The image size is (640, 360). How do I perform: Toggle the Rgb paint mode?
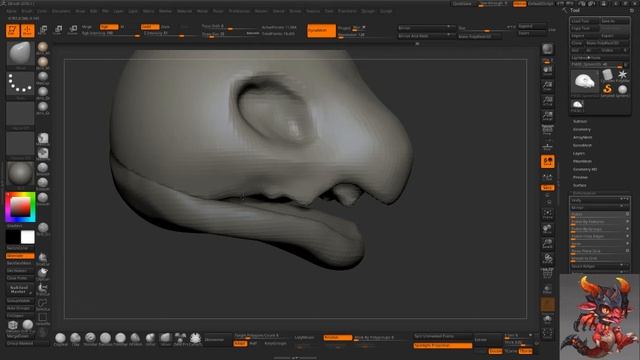[109, 27]
